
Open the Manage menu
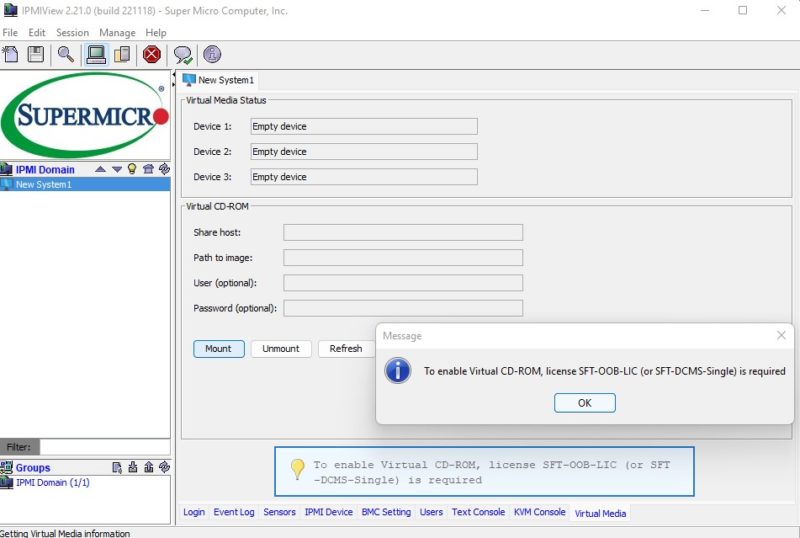117,32
